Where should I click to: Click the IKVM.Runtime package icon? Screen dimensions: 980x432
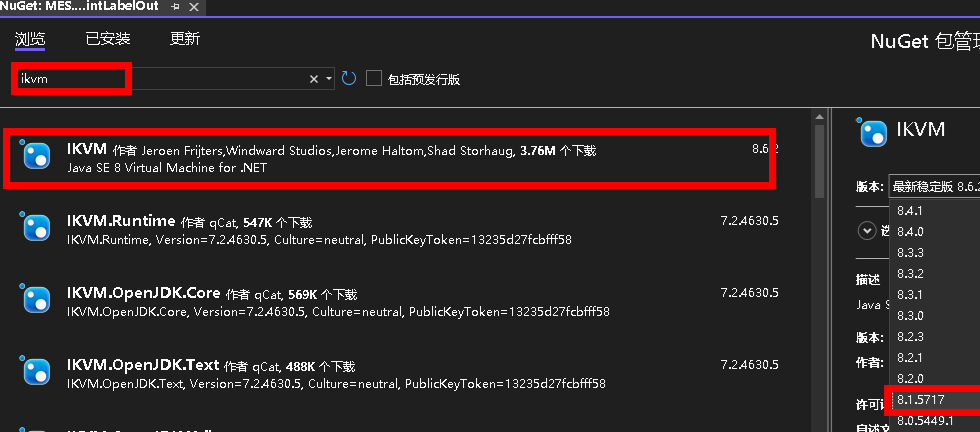pyautogui.click(x=36, y=227)
